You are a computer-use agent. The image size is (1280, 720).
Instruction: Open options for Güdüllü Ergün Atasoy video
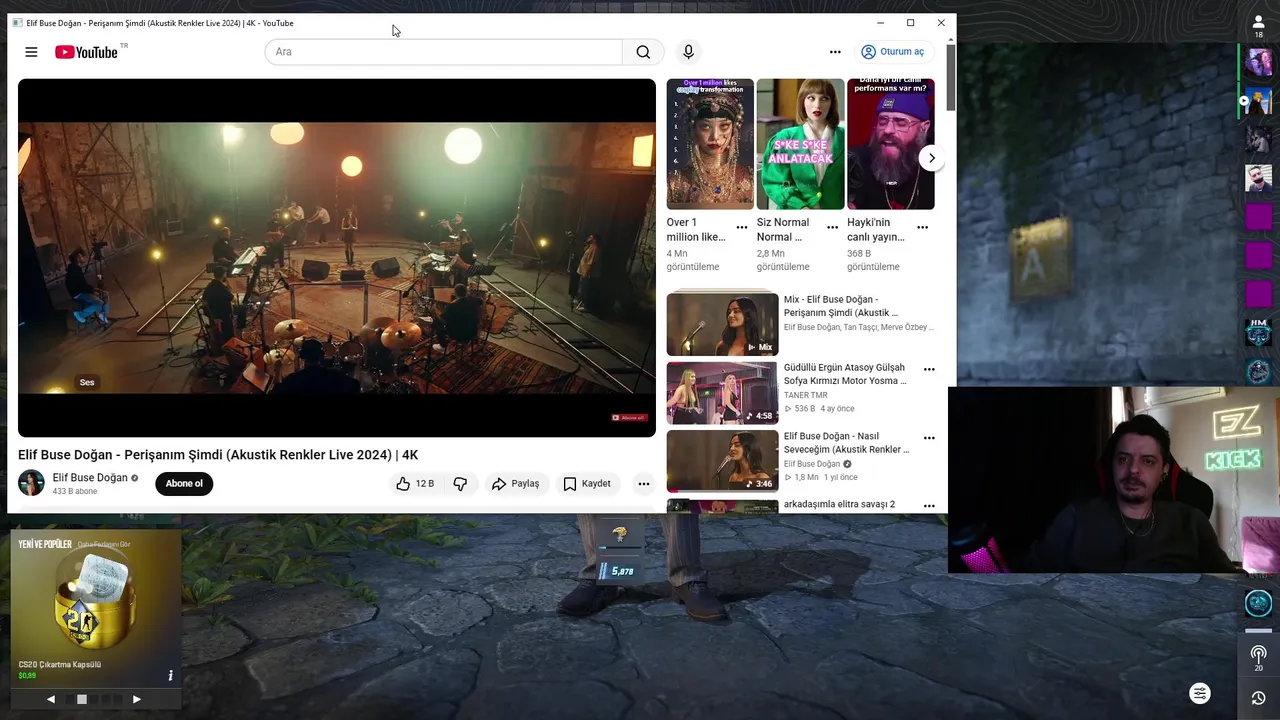[929, 370]
